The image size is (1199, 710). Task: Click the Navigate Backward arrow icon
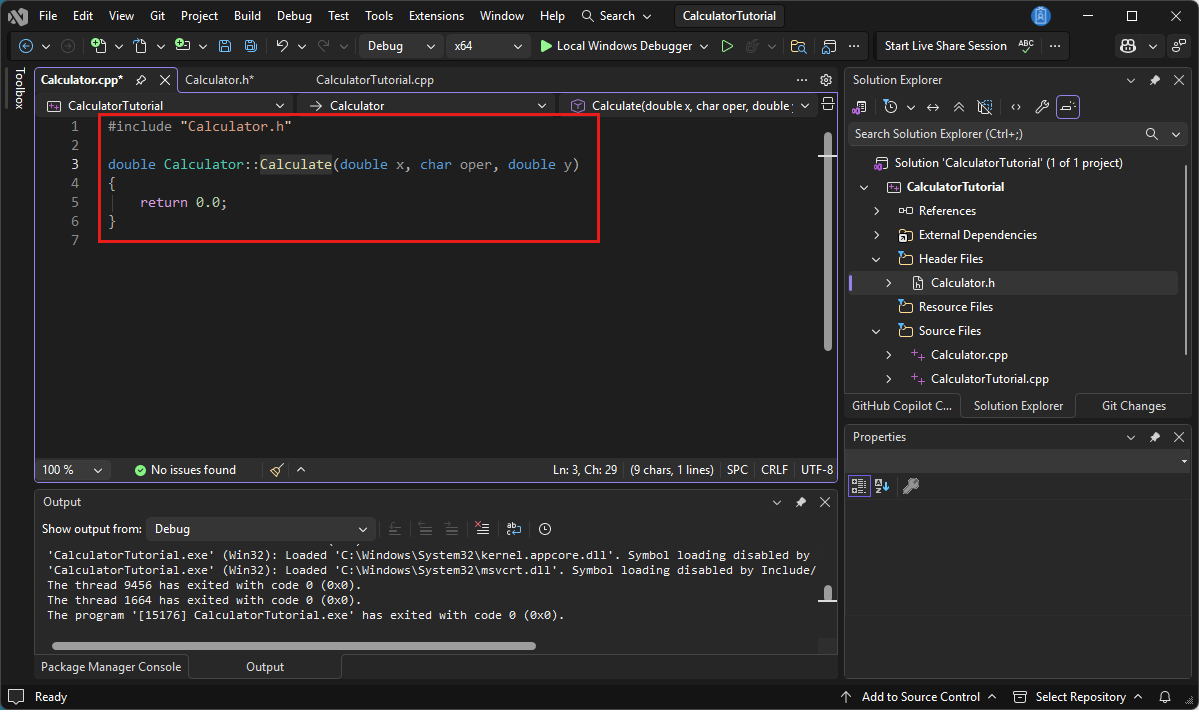point(26,46)
